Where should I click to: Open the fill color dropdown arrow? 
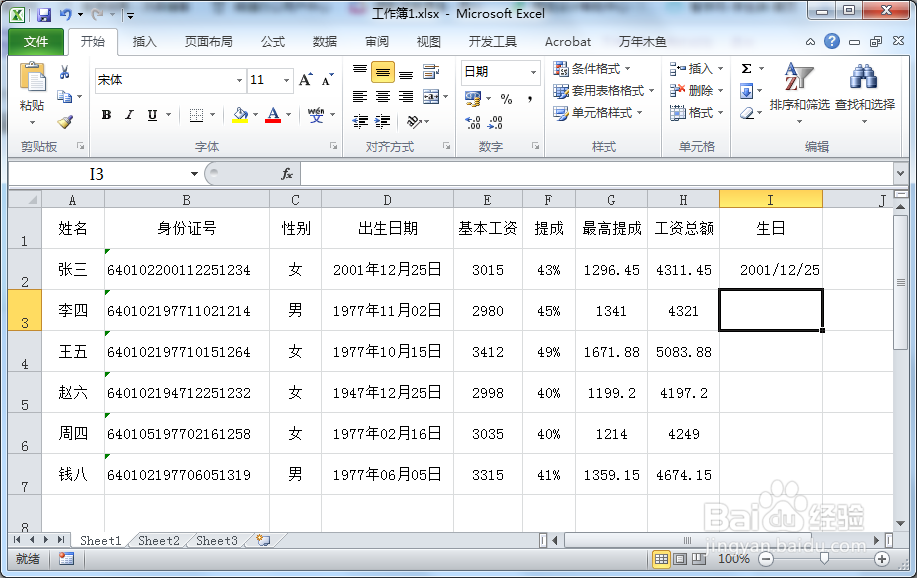(255, 115)
